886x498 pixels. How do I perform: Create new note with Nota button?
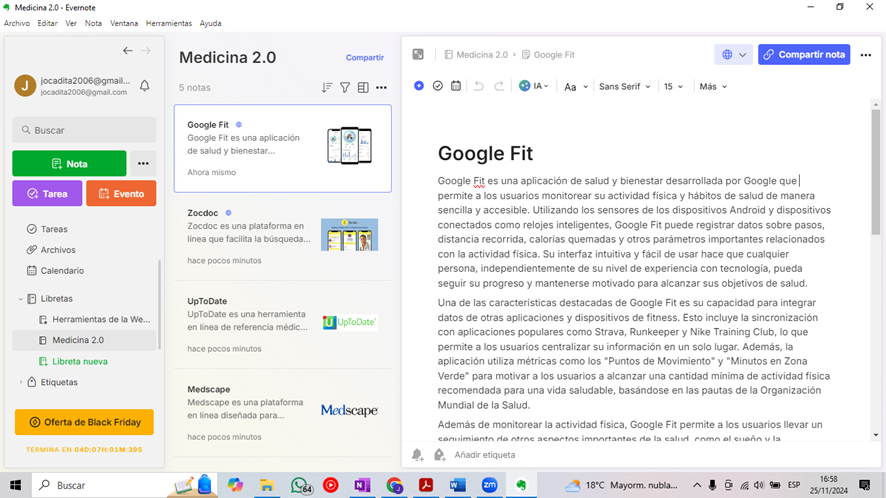click(70, 163)
